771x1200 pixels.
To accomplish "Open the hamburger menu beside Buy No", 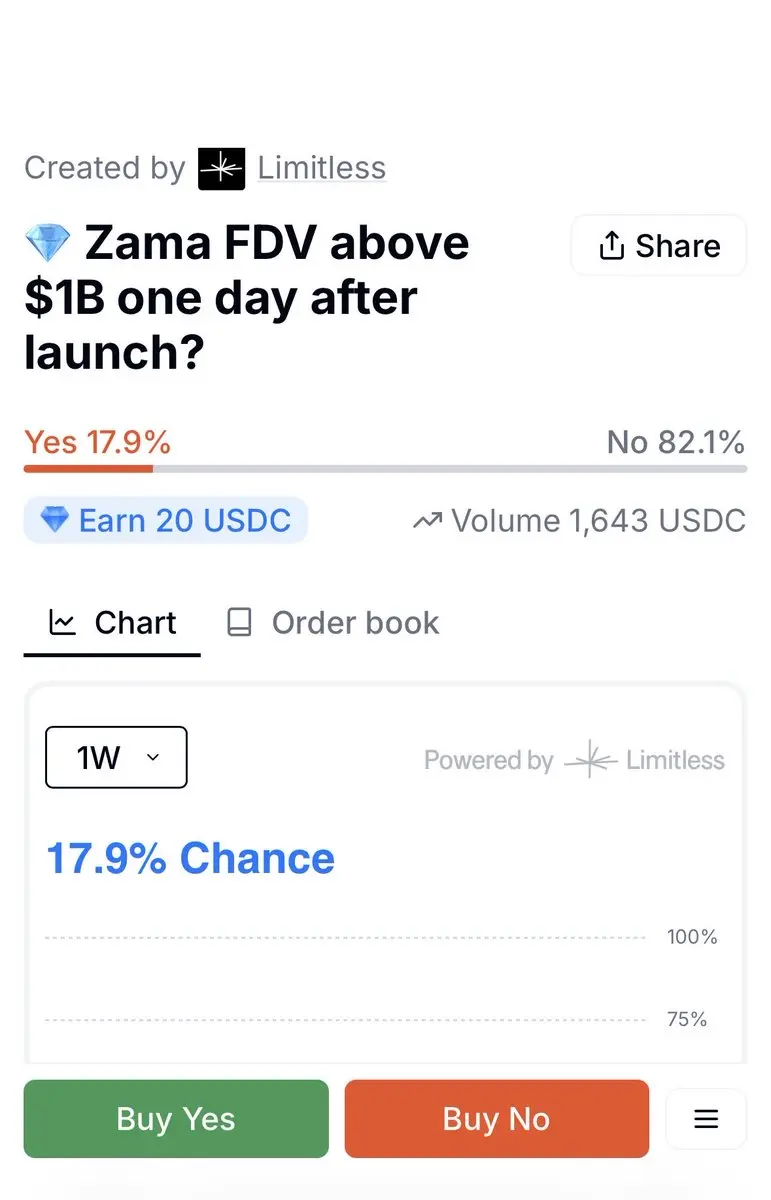I will click(x=706, y=1118).
